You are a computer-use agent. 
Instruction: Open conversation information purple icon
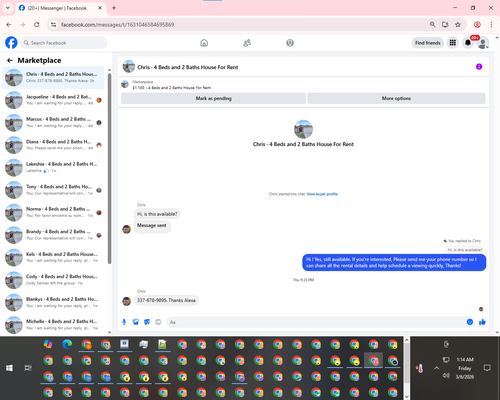[479, 67]
